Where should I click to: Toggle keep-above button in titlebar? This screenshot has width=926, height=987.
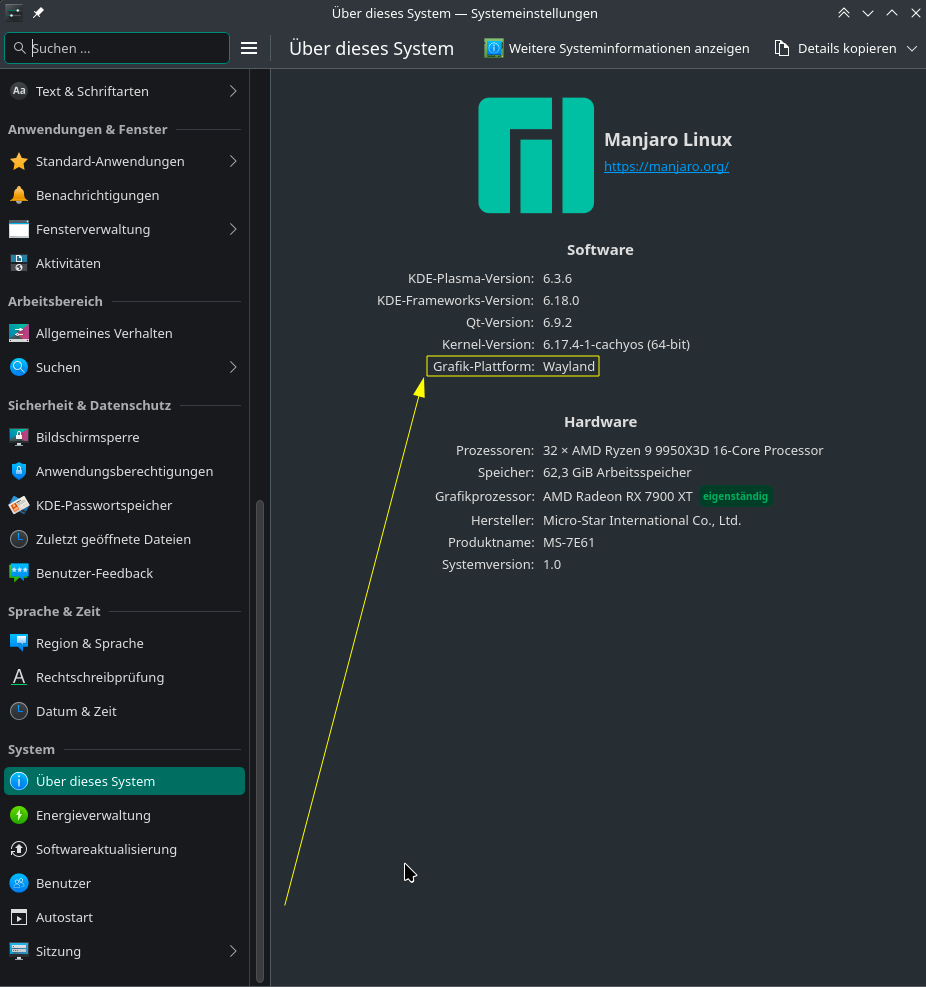(844, 13)
